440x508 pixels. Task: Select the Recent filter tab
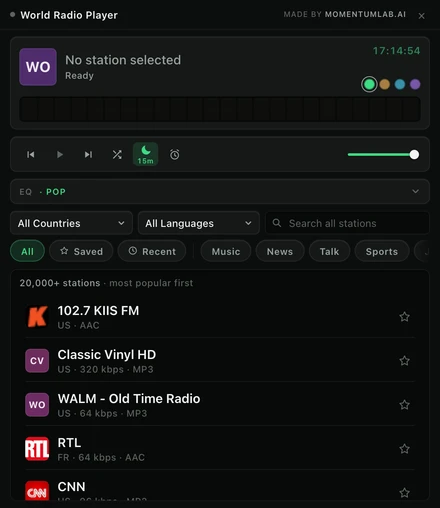(152, 251)
